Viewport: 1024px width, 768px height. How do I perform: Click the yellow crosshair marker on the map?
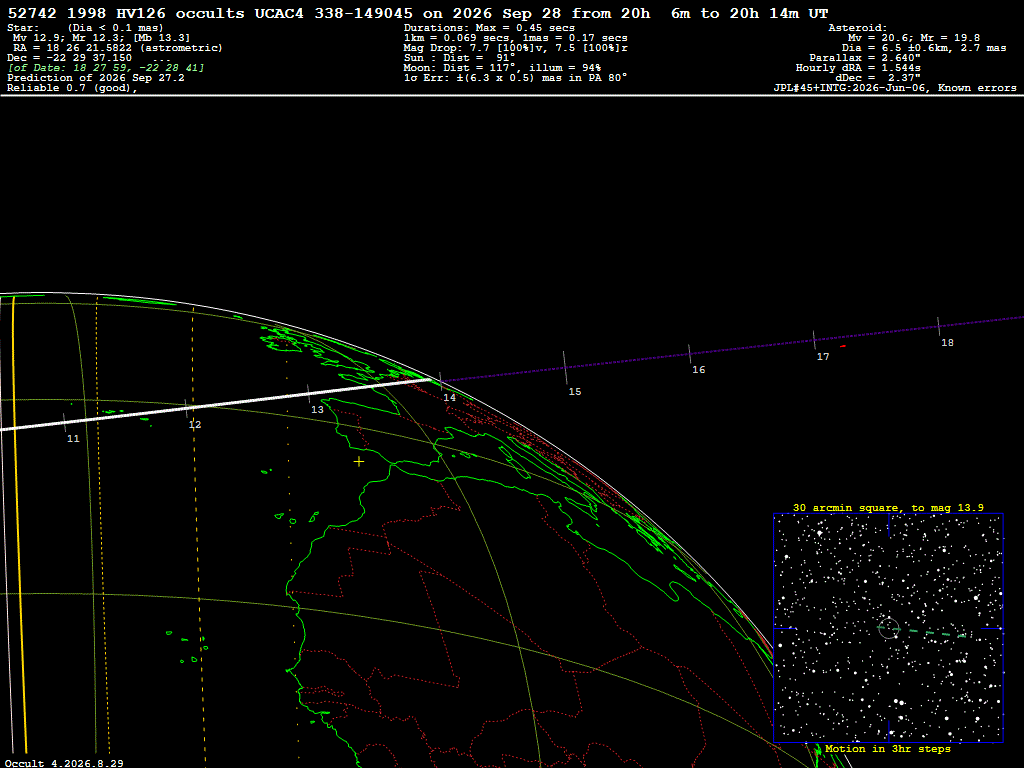coord(359,462)
